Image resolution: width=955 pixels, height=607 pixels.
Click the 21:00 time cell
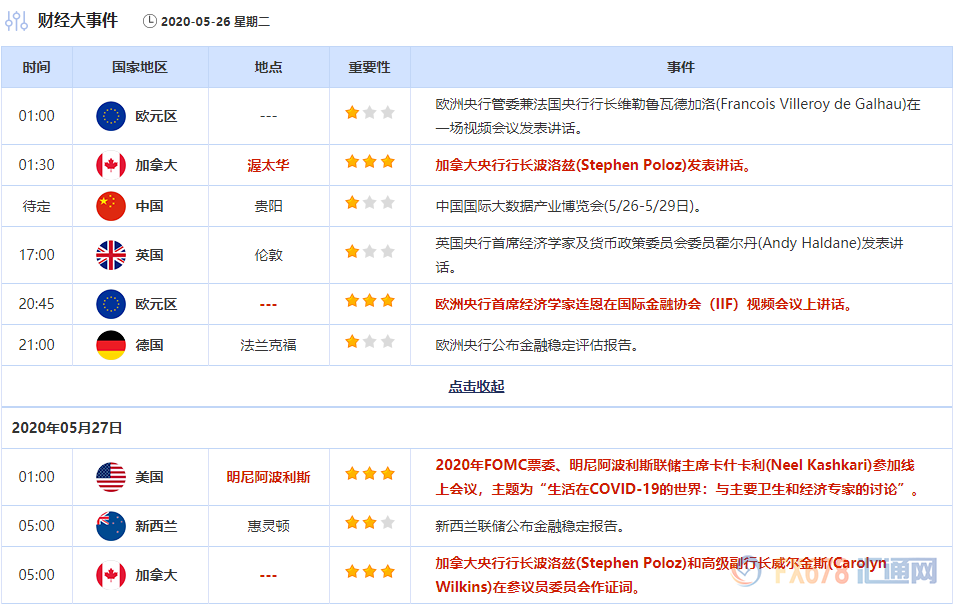(37, 345)
